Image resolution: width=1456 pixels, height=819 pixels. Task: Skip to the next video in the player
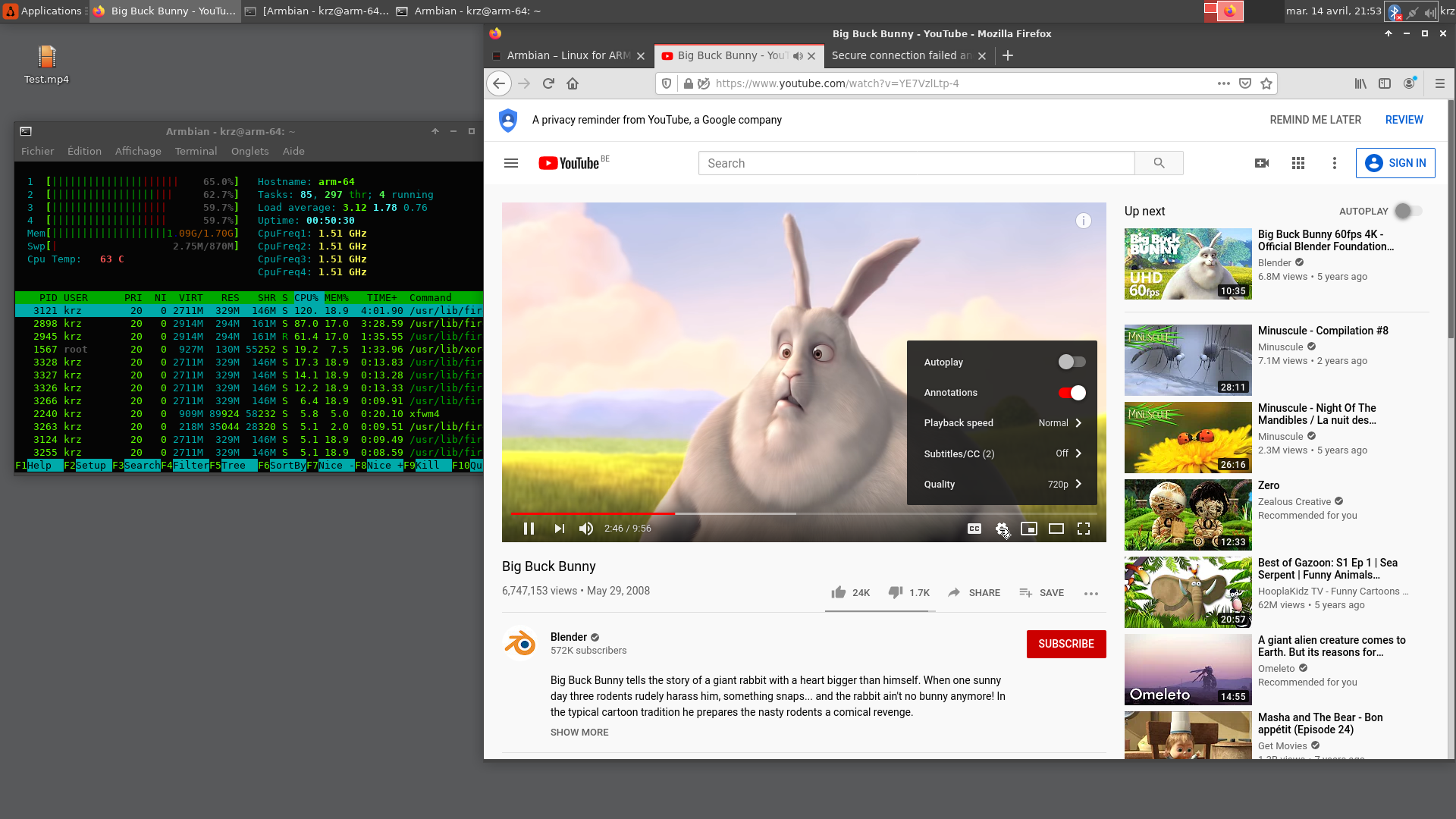[559, 529]
